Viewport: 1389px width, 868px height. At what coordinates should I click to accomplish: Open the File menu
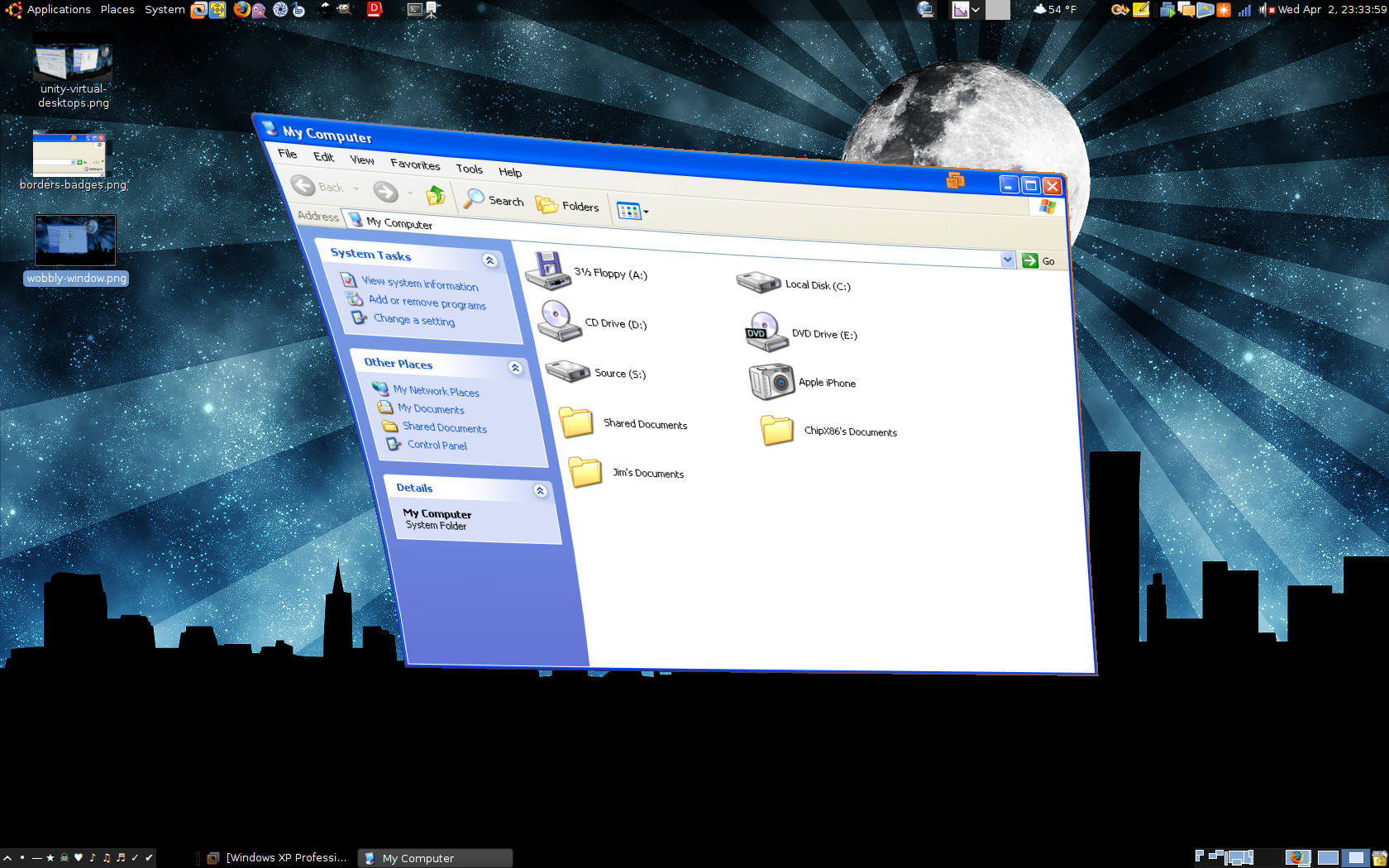tap(288, 154)
